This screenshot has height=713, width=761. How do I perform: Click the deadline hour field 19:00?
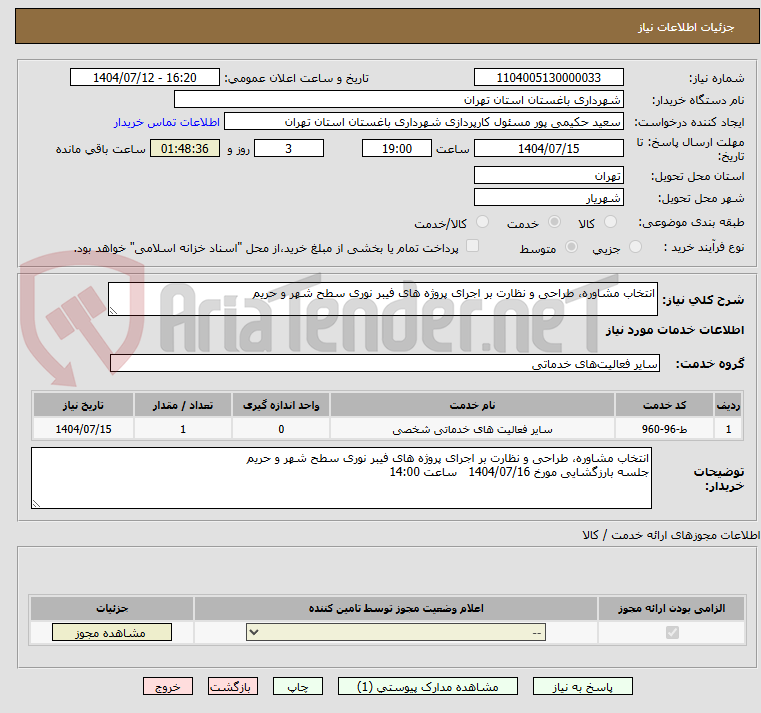click(x=397, y=149)
